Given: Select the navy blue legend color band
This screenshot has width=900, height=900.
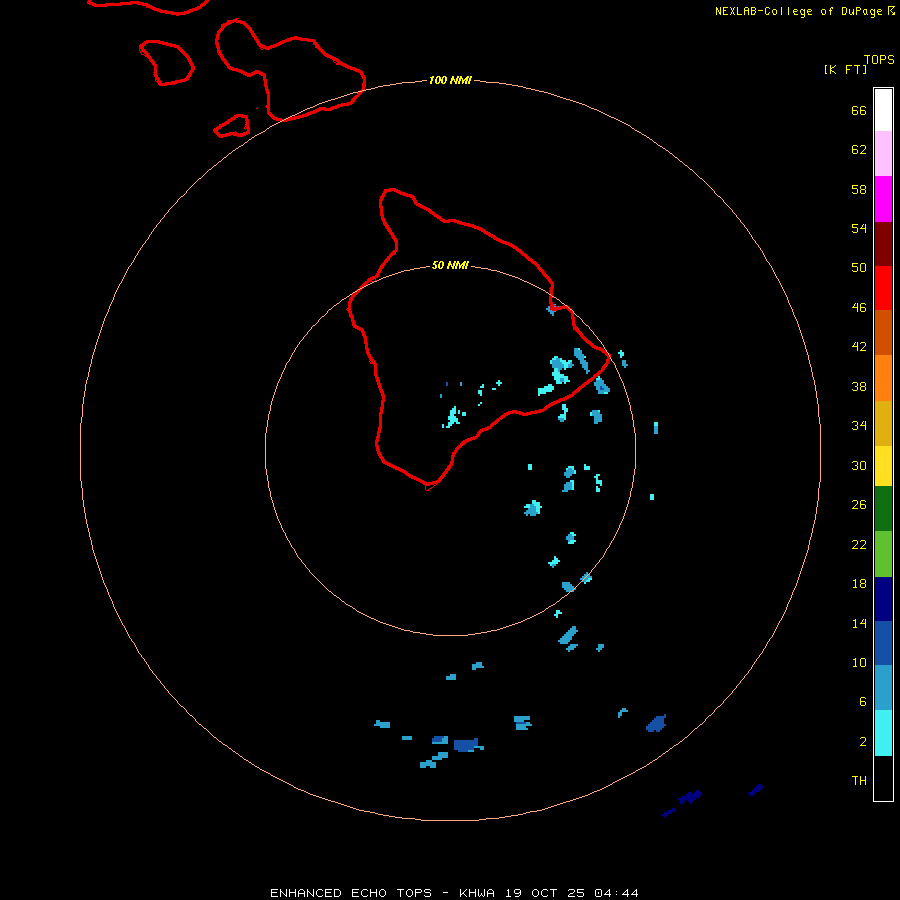Looking at the screenshot, I should coord(883,599).
